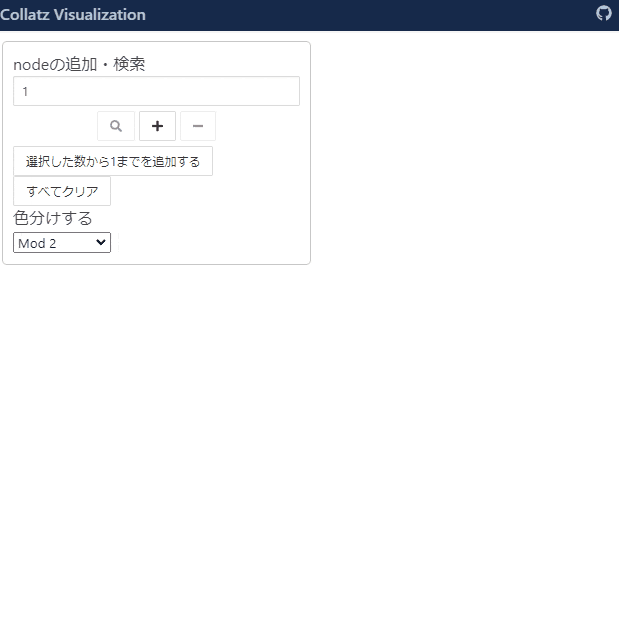The width and height of the screenshot is (619, 620).
Task: Open the GitHub repository icon
Action: click(604, 13)
